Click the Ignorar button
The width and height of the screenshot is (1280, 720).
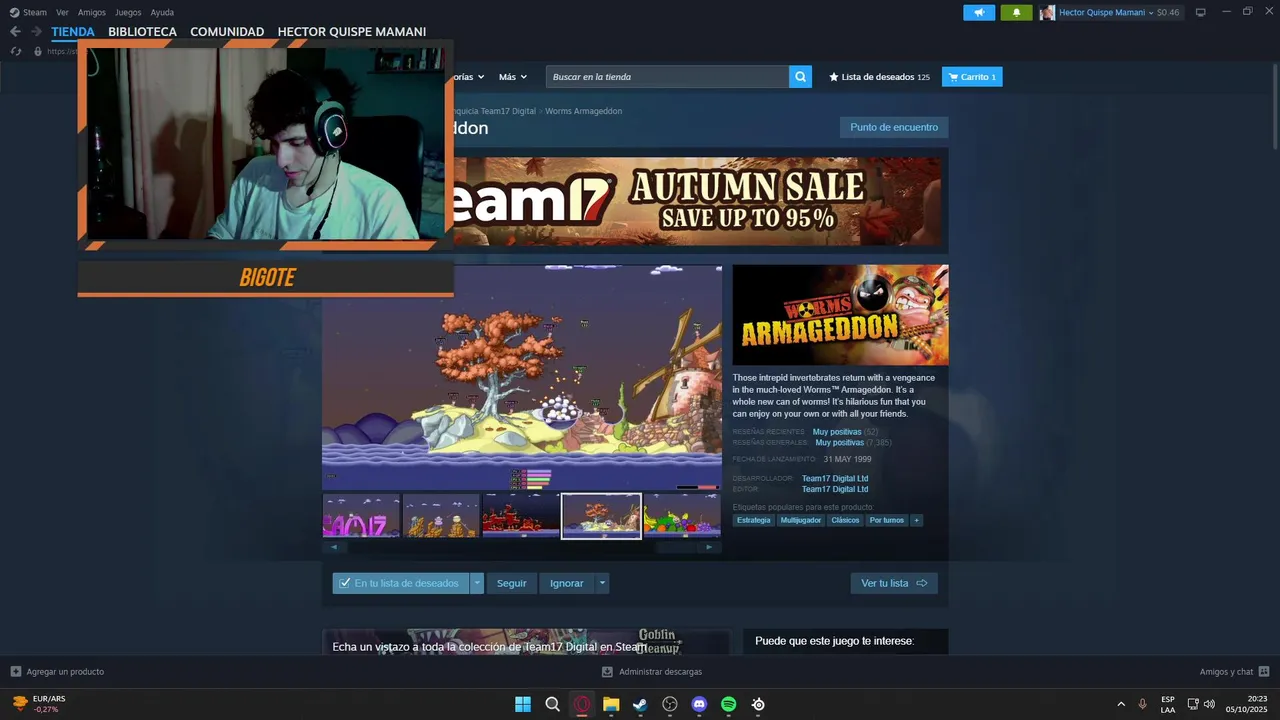(567, 583)
